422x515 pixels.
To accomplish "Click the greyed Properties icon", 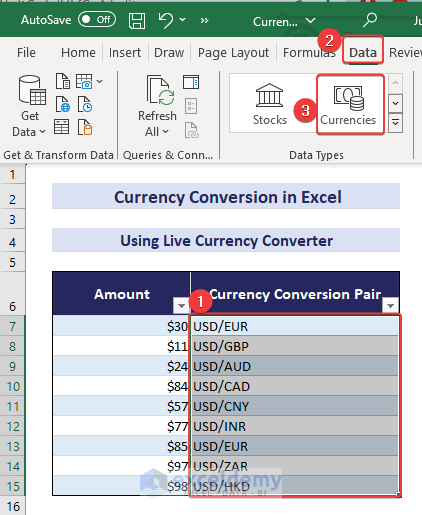I will [x=191, y=106].
